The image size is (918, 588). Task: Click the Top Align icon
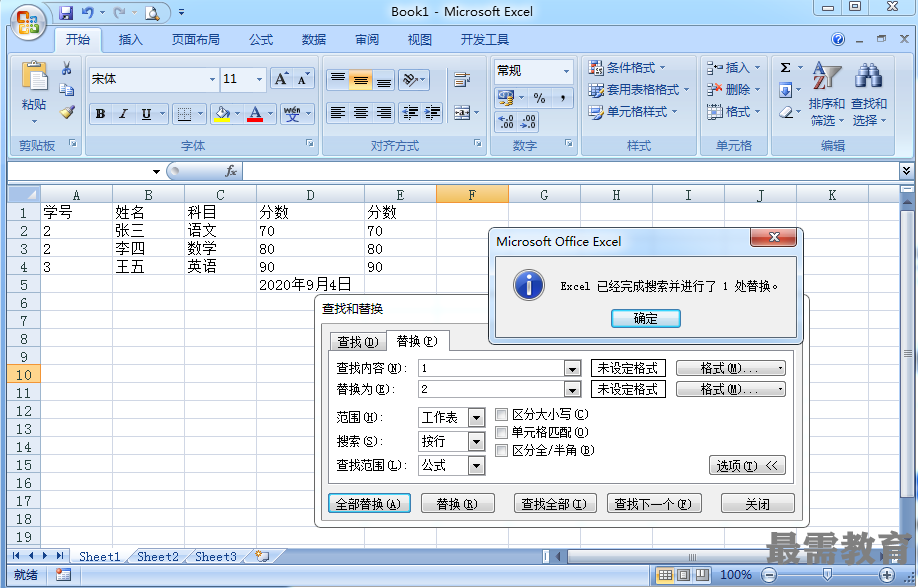coord(337,79)
